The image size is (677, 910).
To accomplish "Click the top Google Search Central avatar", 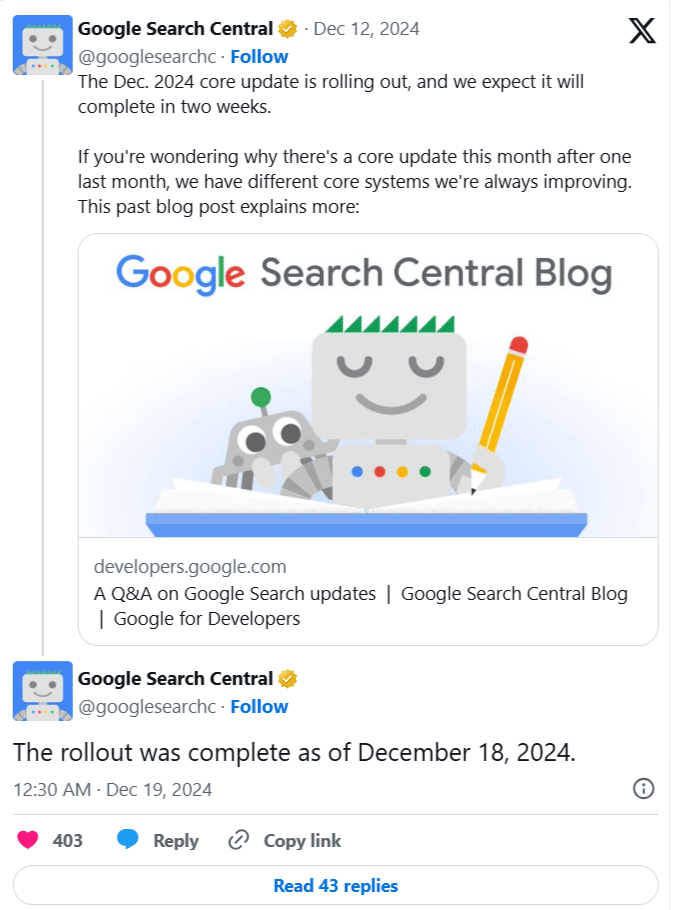I will [42, 44].
